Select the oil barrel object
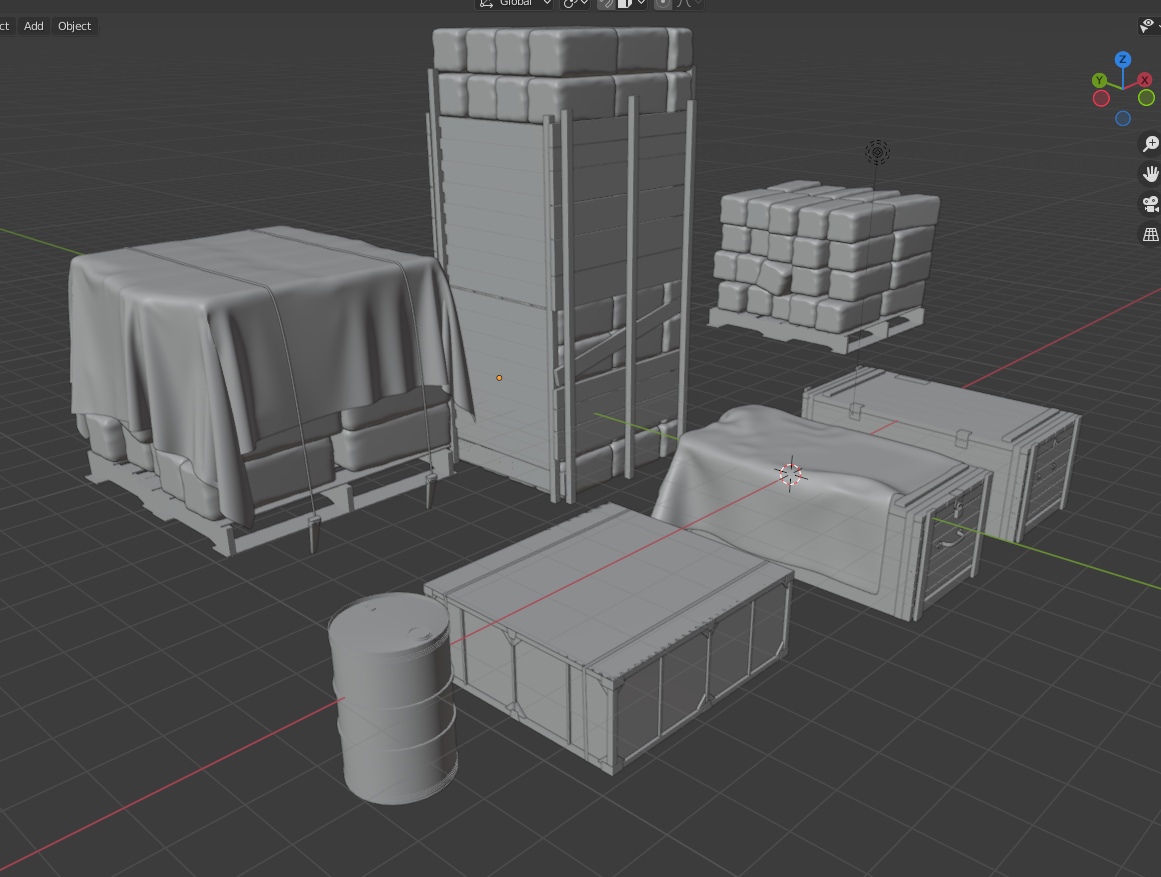The width and height of the screenshot is (1161, 877). (x=395, y=700)
